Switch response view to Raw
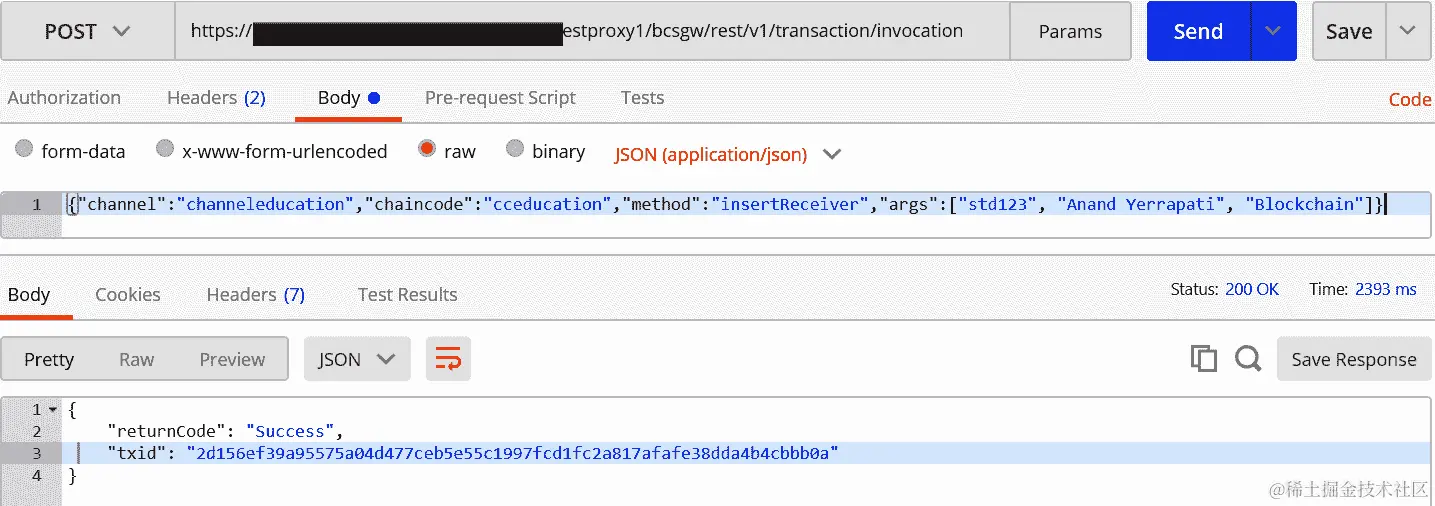The height and width of the screenshot is (506, 1435). tap(137, 359)
